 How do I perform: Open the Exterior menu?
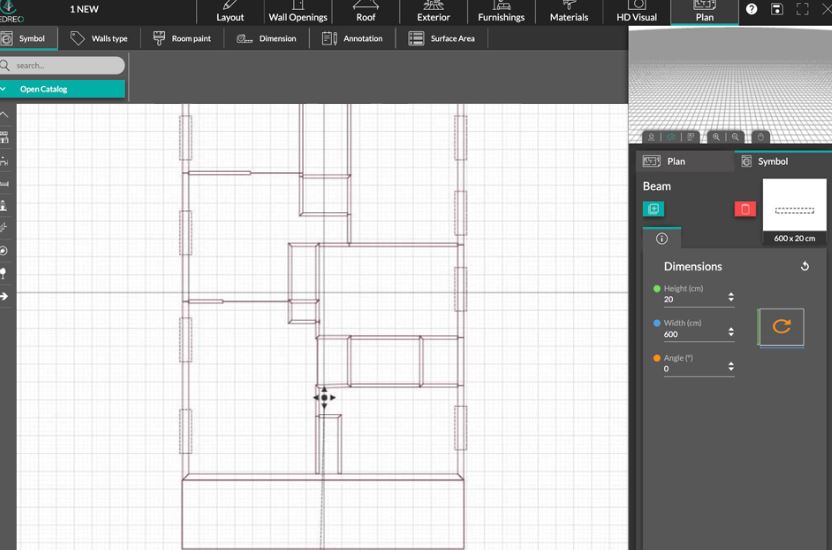click(x=434, y=12)
